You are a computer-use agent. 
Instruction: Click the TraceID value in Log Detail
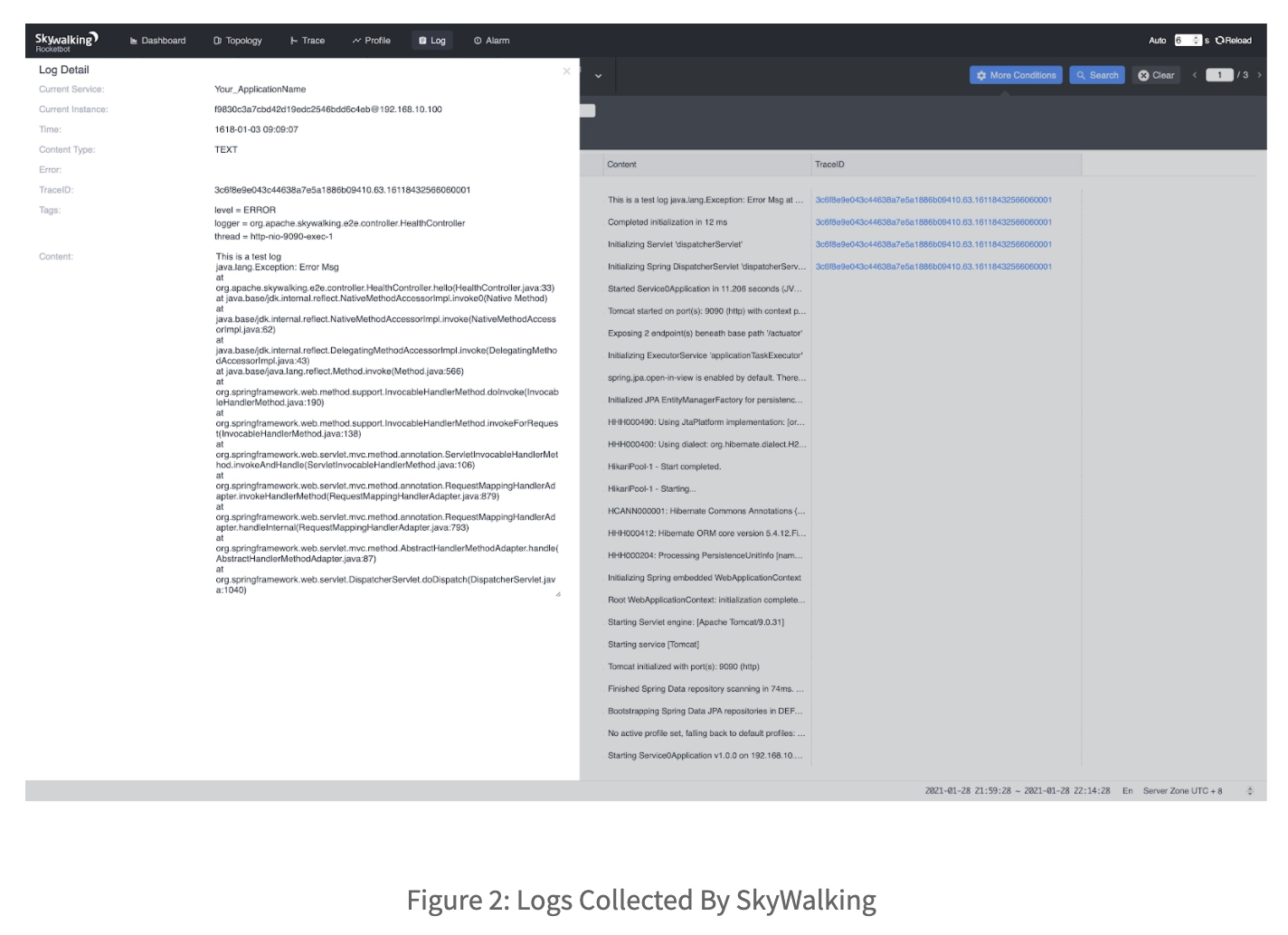342,190
